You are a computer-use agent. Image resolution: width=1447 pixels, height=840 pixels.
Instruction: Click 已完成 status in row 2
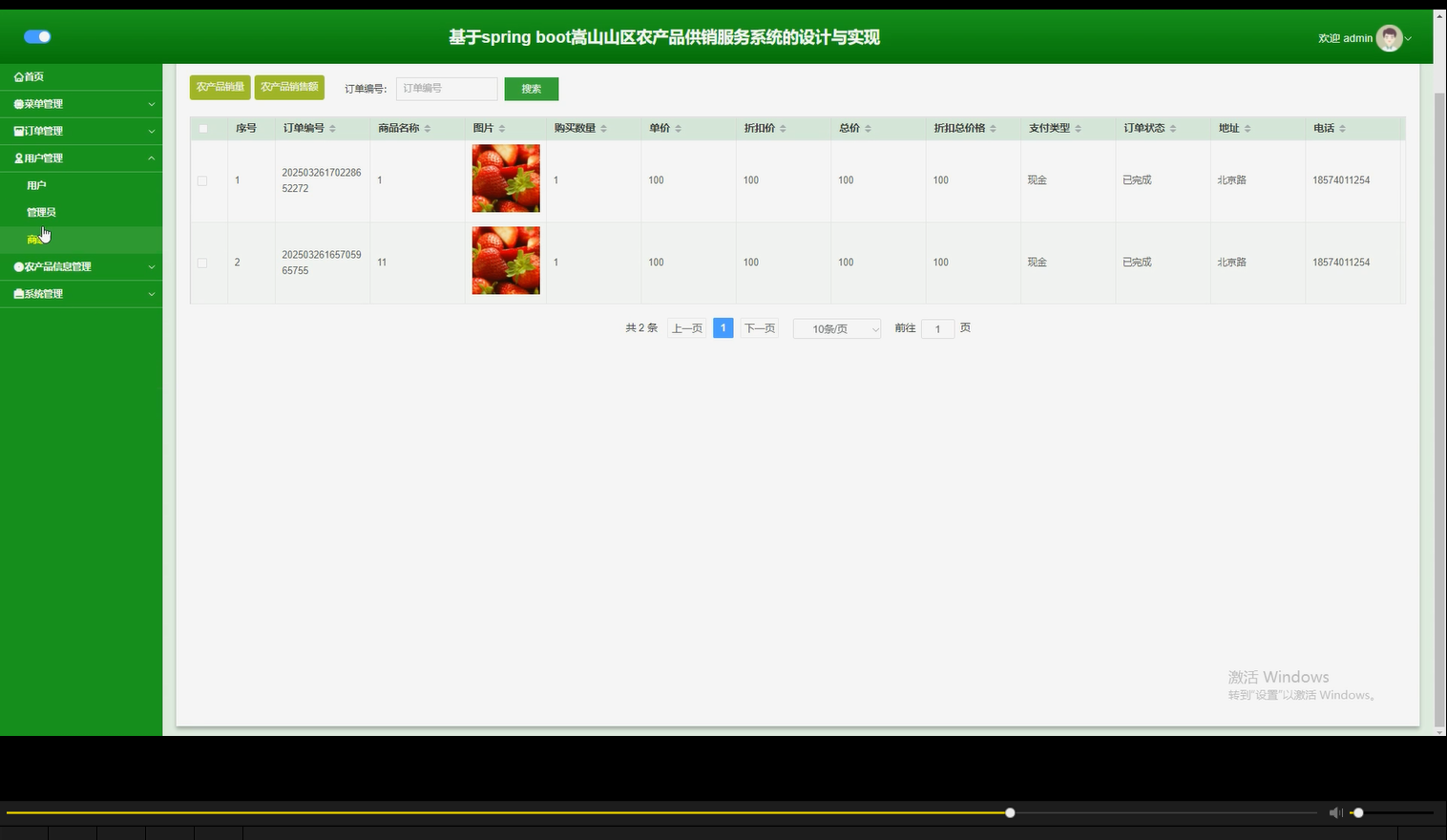[x=1137, y=262]
